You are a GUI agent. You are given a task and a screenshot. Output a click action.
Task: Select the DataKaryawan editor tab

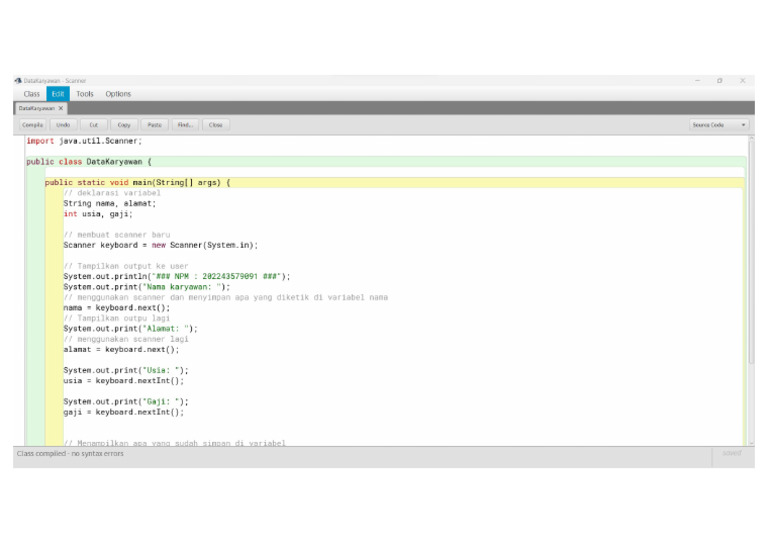coord(36,108)
